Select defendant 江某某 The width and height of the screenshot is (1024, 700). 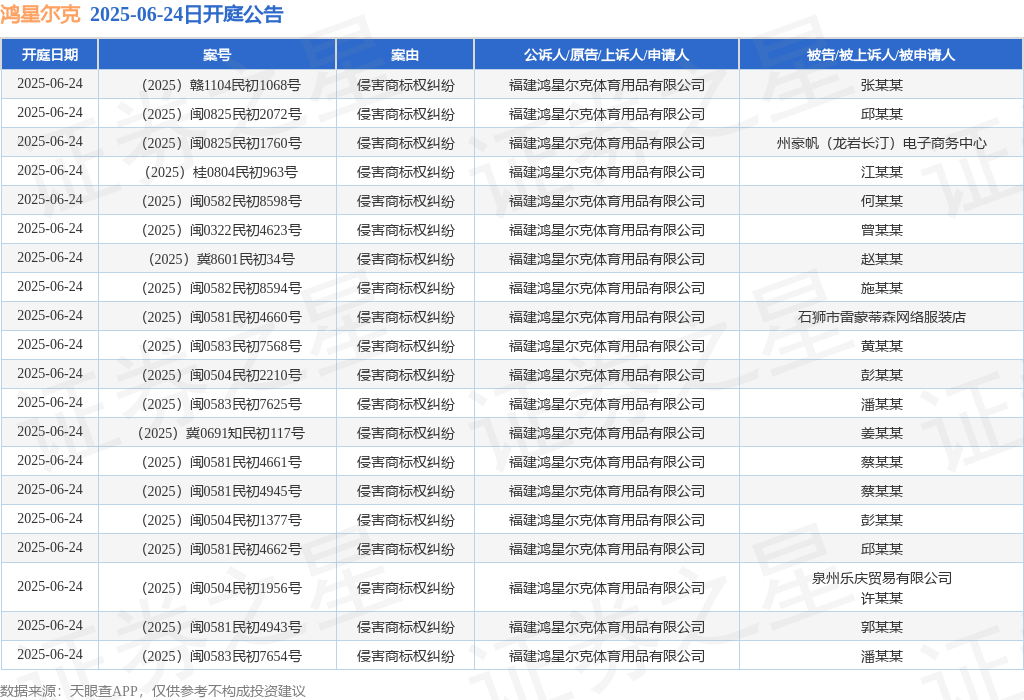[x=882, y=172]
